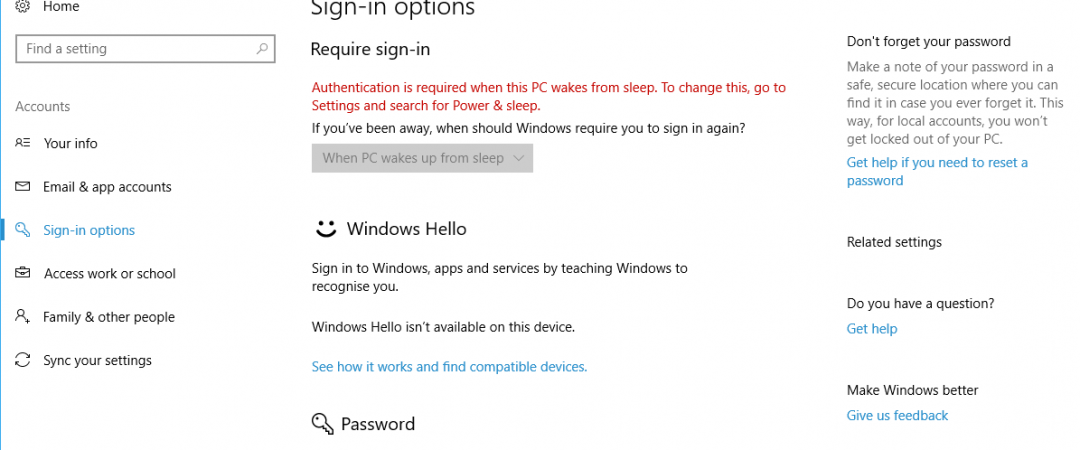Open 'See how it works and find compatible devices' link
This screenshot has width=1080, height=450.
point(449,367)
